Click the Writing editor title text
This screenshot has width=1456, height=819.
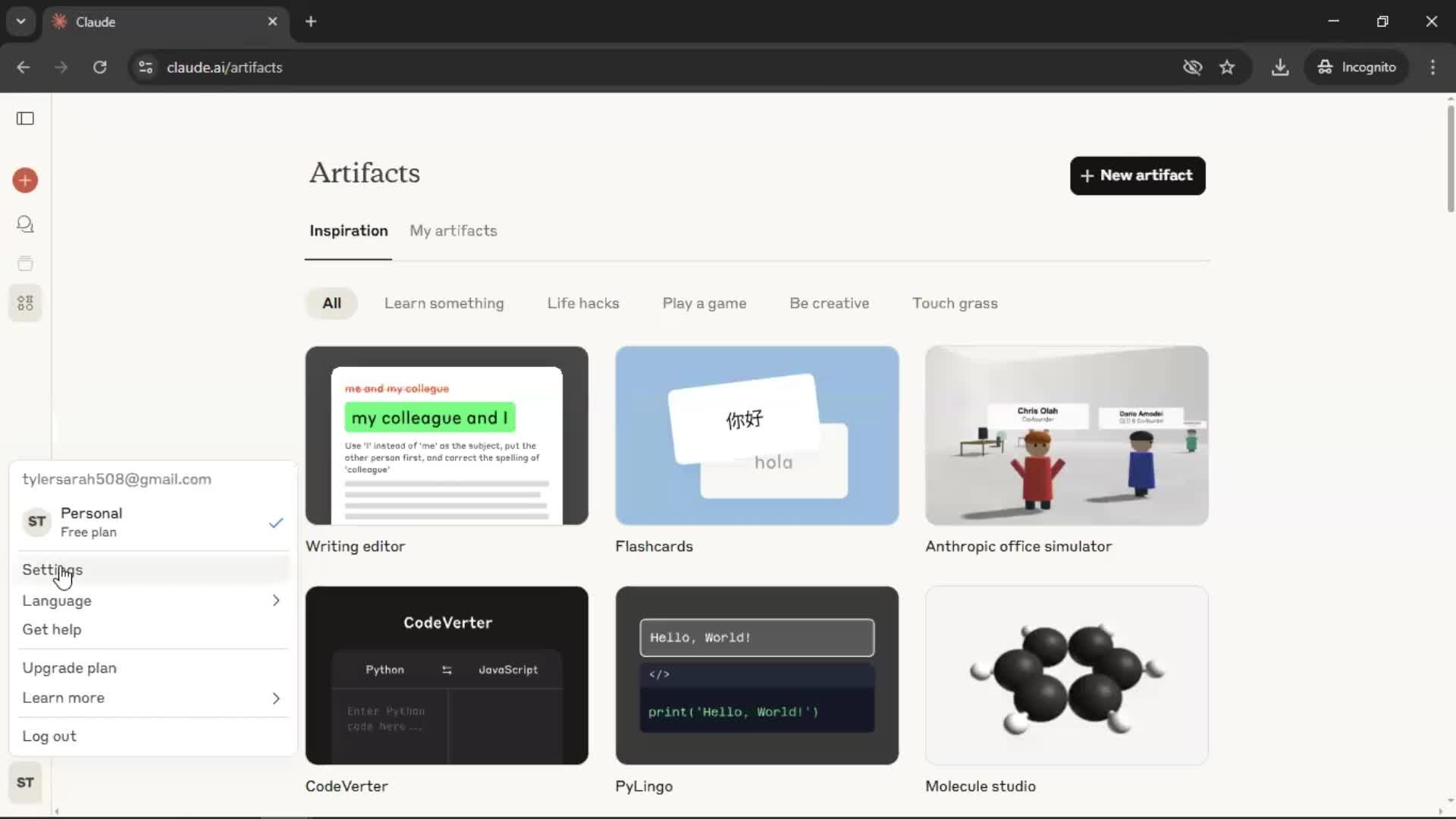[x=355, y=546]
